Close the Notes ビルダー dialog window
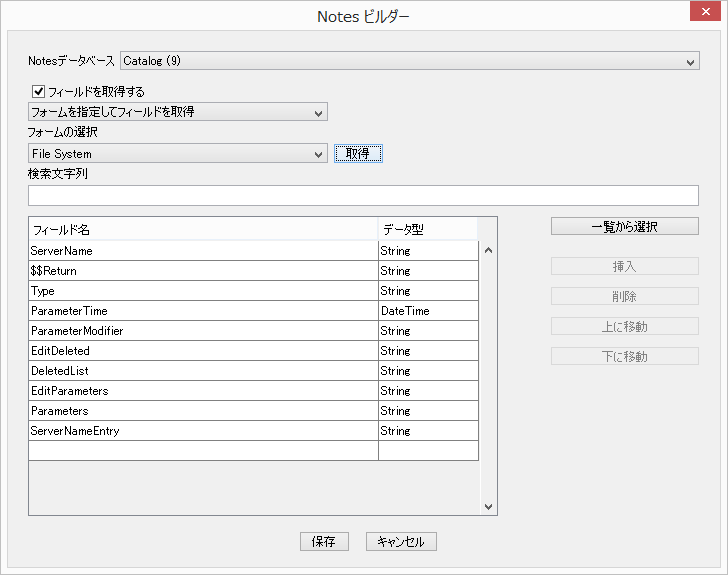728x575 pixels. 703,15
